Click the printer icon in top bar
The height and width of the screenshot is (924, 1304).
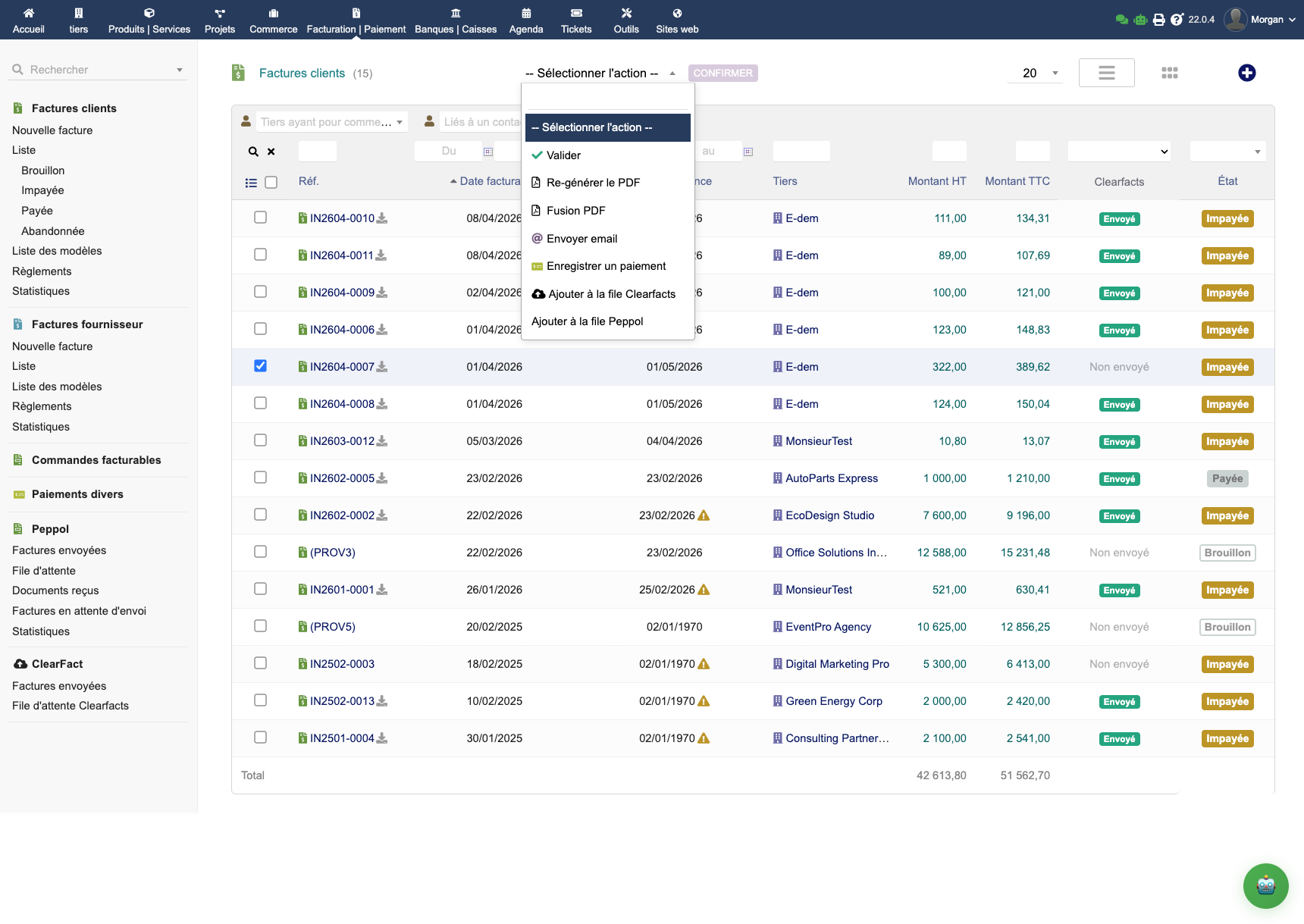(x=1158, y=20)
